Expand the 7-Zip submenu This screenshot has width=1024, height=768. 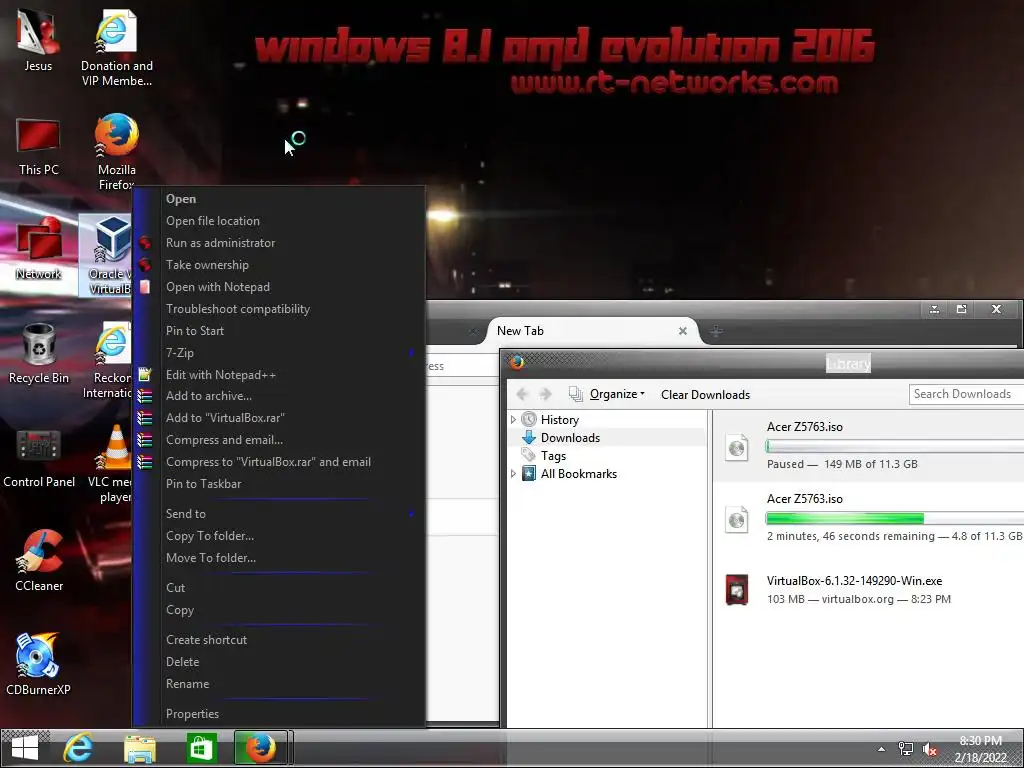coord(278,353)
